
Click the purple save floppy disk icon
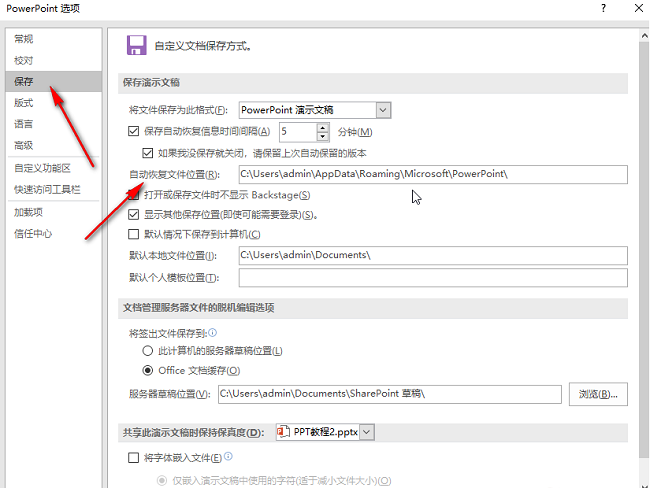(136, 45)
